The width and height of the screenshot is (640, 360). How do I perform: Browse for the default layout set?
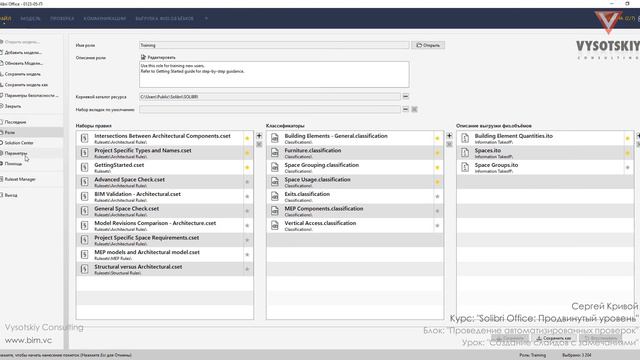[405, 109]
